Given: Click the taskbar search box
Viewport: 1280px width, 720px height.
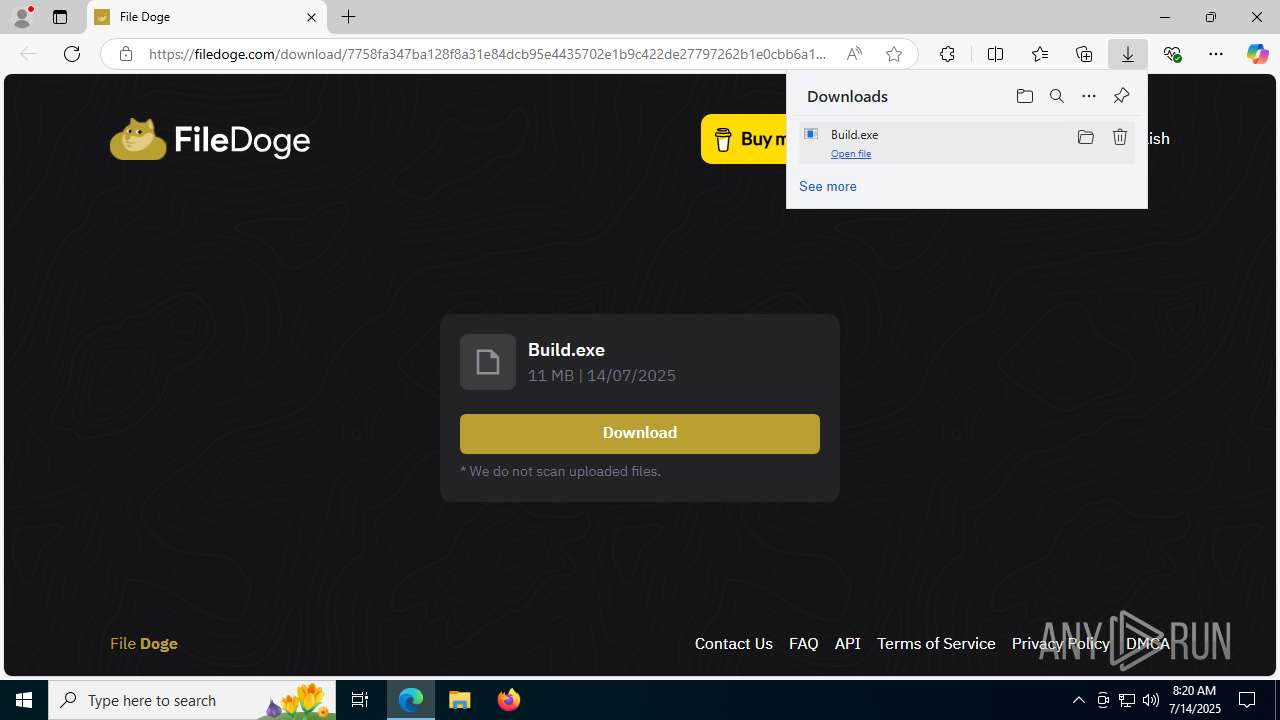Looking at the screenshot, I should click(x=192, y=700).
